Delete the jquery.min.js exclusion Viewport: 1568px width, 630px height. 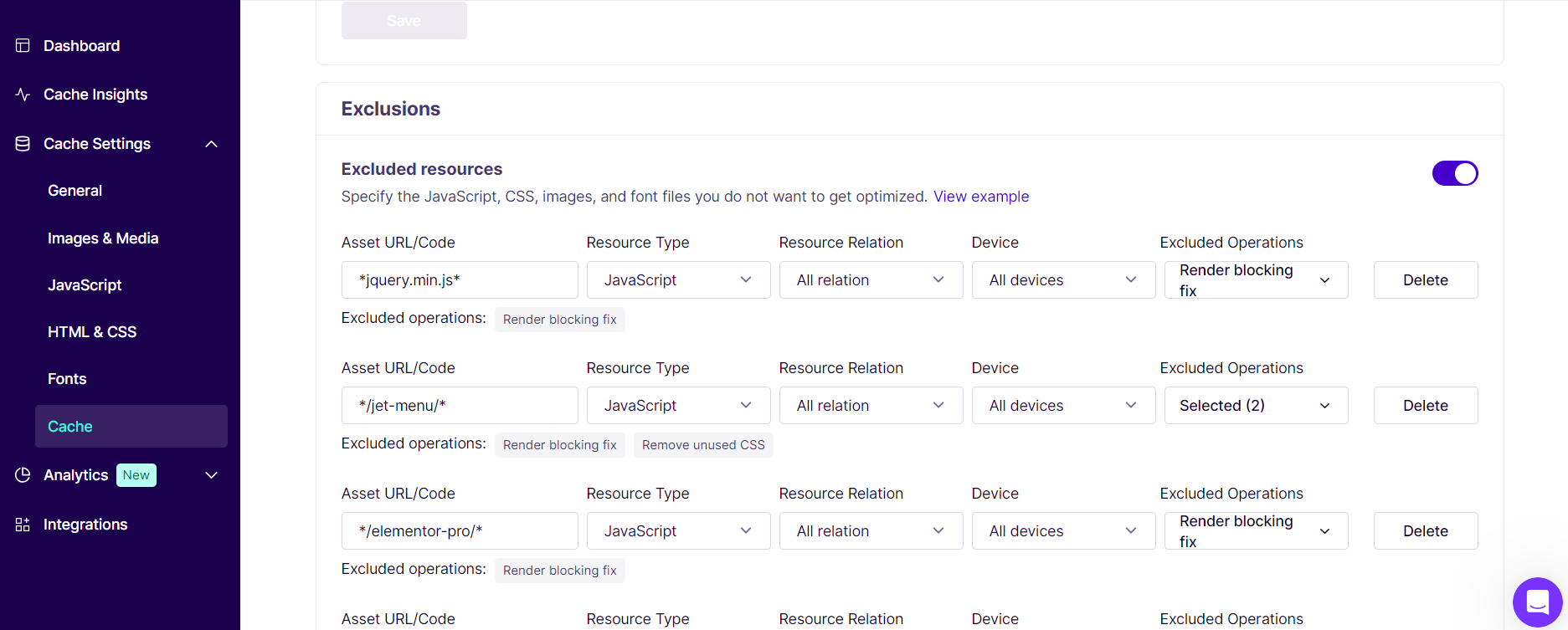click(1426, 280)
